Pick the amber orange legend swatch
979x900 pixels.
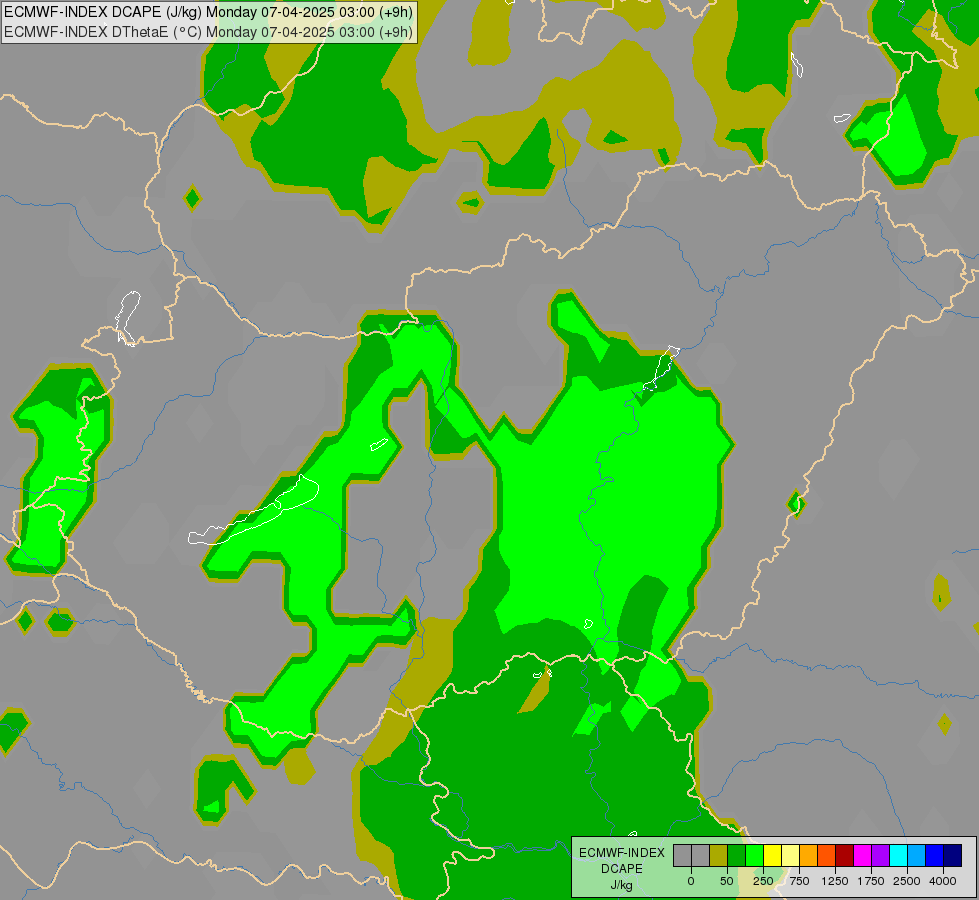809,855
